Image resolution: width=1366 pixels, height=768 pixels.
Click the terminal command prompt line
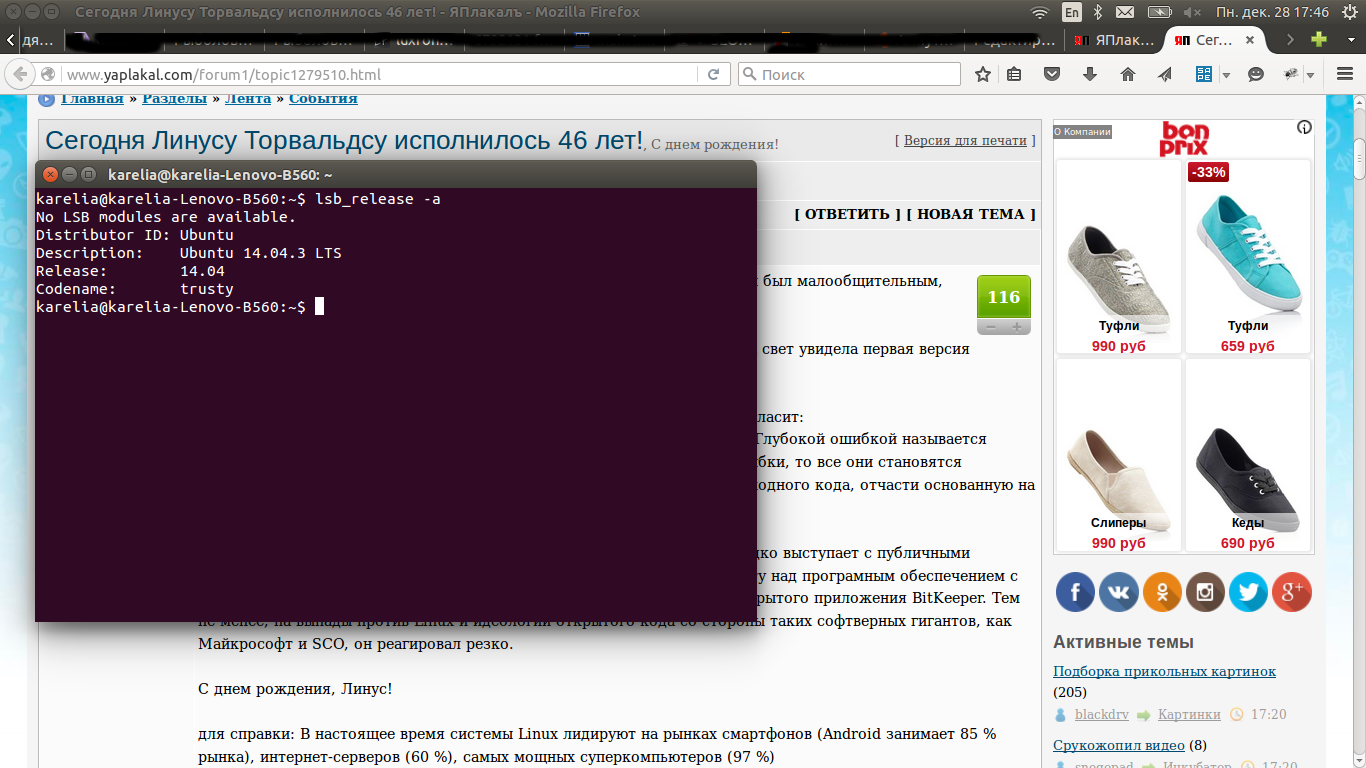click(180, 307)
